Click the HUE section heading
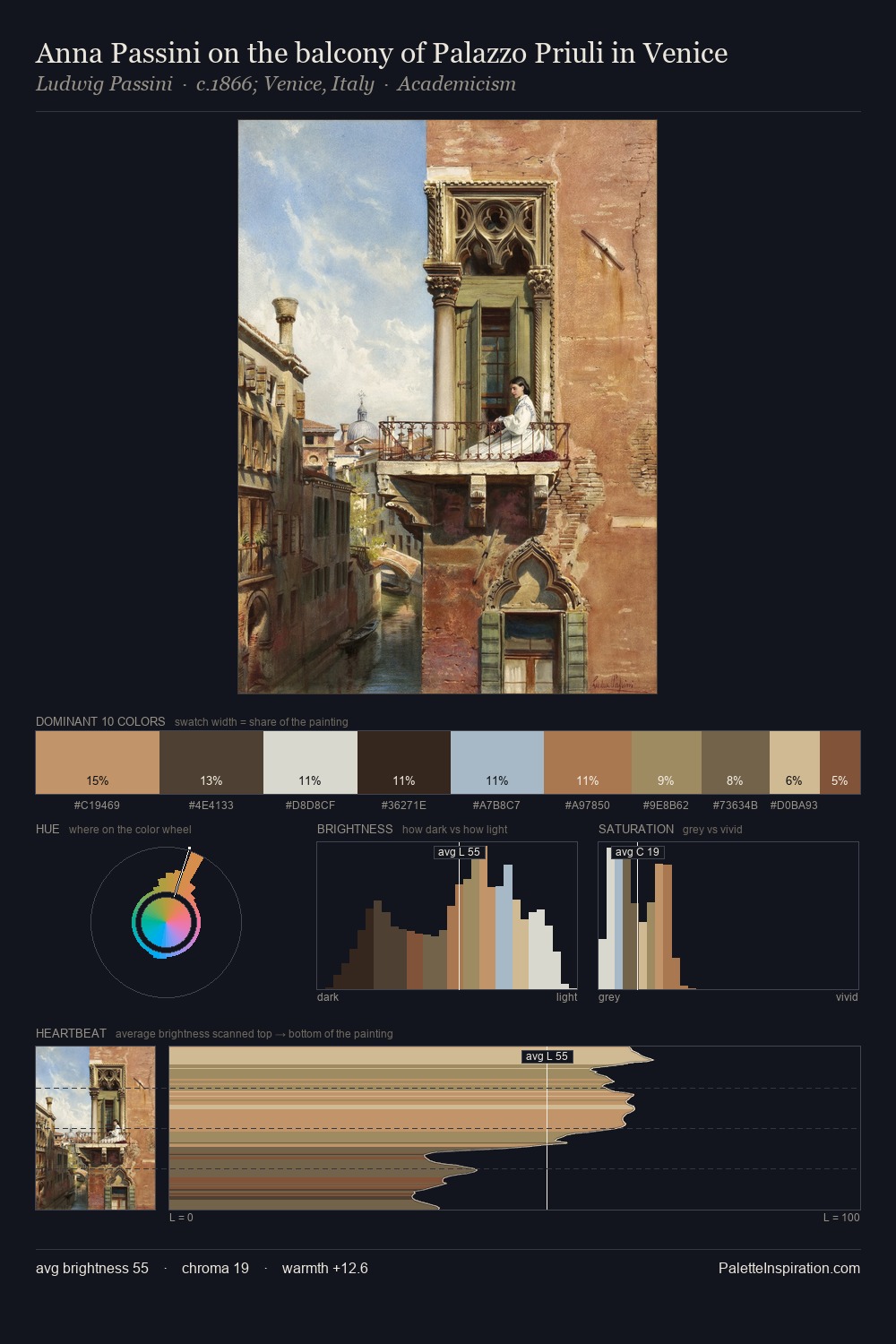 click(x=47, y=829)
